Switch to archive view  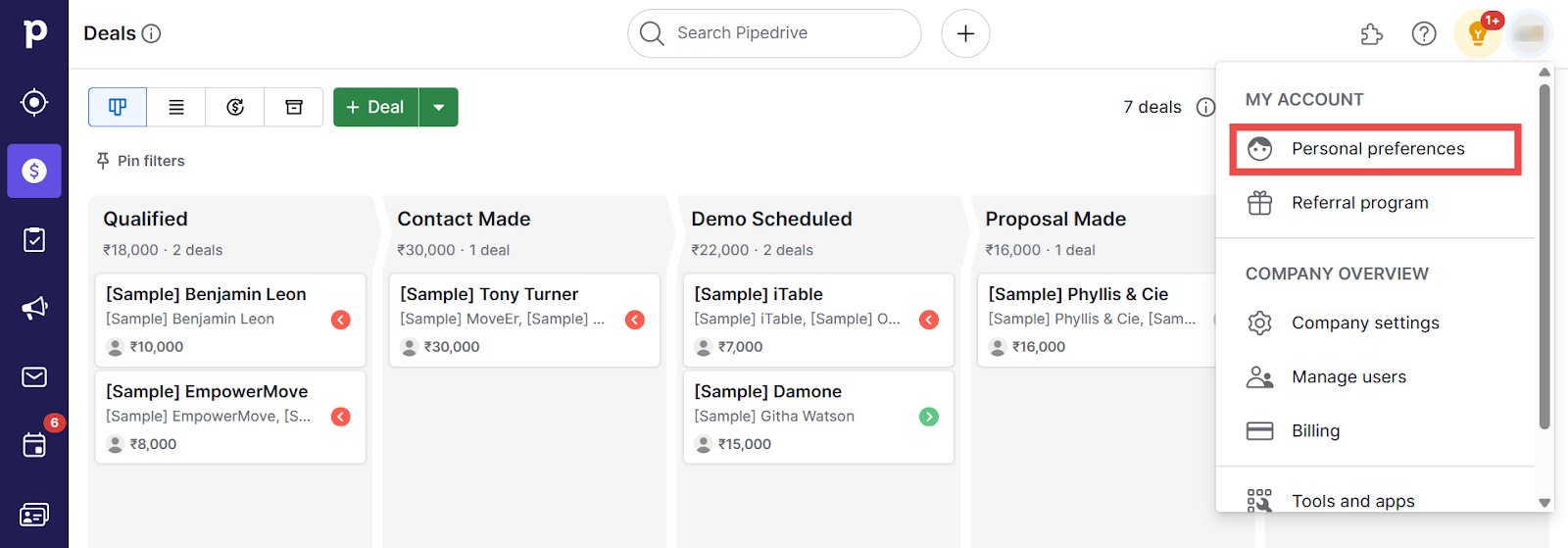(x=294, y=107)
